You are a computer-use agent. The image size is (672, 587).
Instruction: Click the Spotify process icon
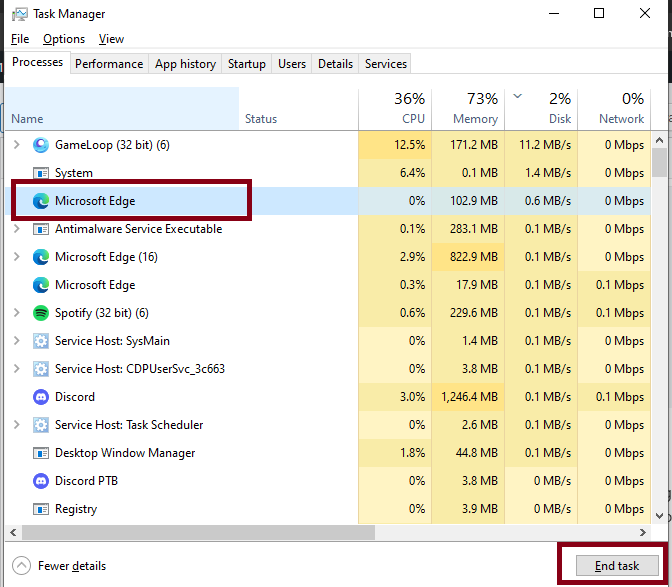(41, 313)
